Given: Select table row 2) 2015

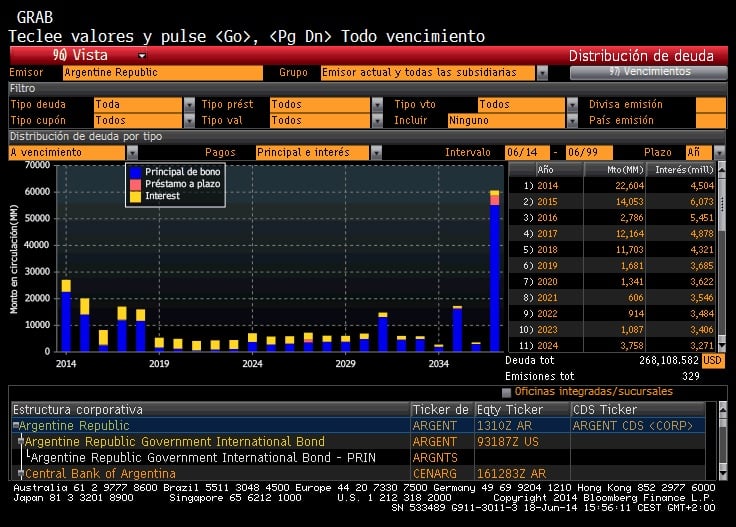Looking at the screenshot, I should 612,202.
